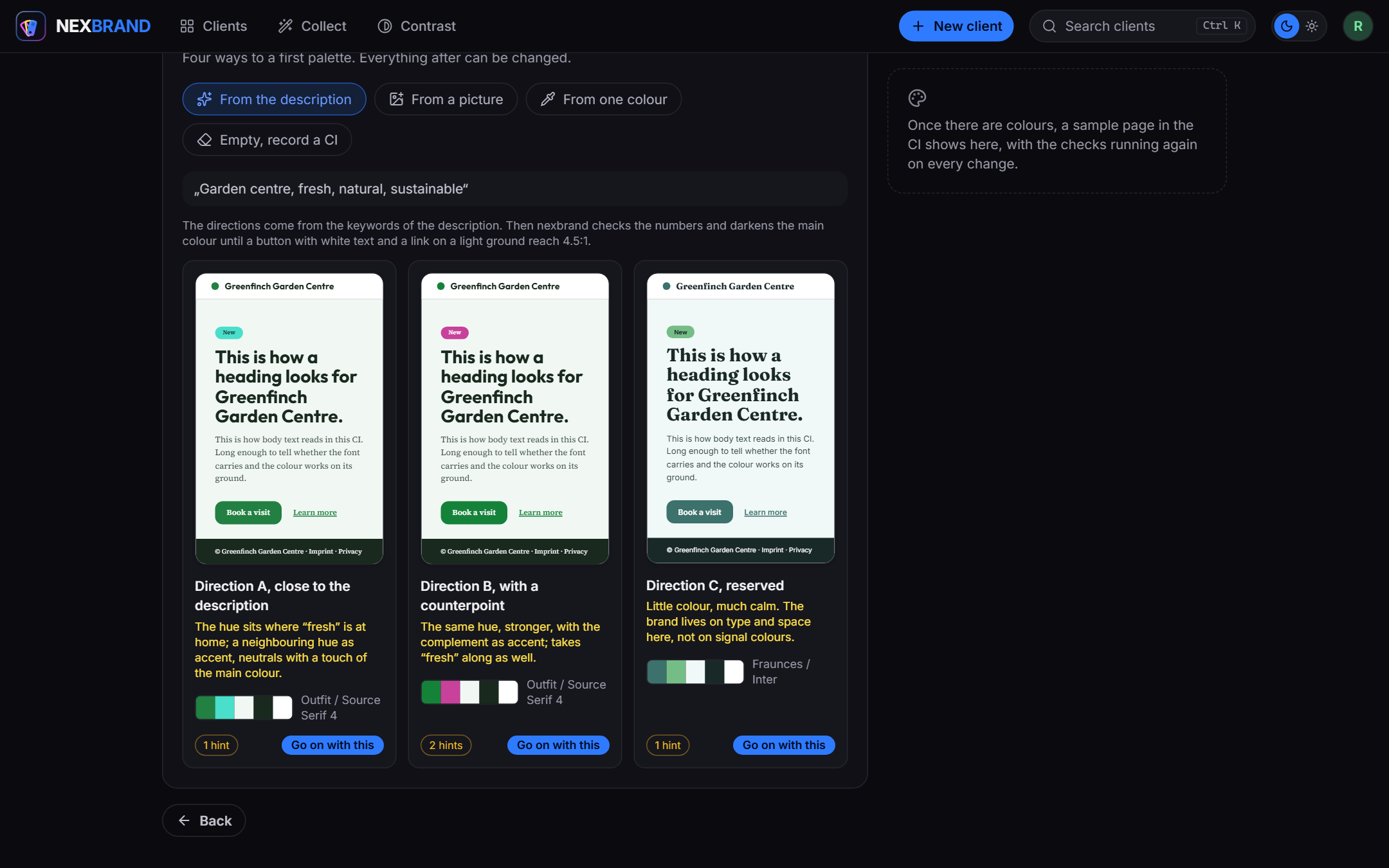The image size is (1389, 868).
Task: Select From the description option
Action: 275,99
